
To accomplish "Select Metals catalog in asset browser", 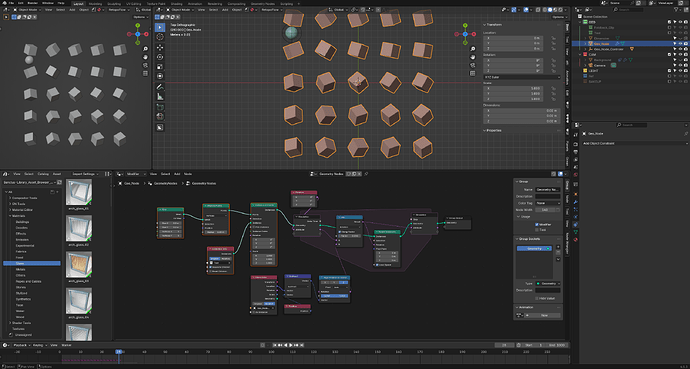I will tap(21, 269).
